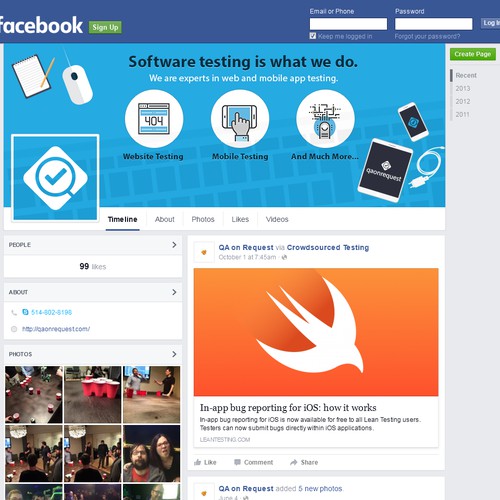The image size is (500, 500).
Task: Open photo of red cups cluster close-up
Action: pyautogui.click(x=93, y=395)
